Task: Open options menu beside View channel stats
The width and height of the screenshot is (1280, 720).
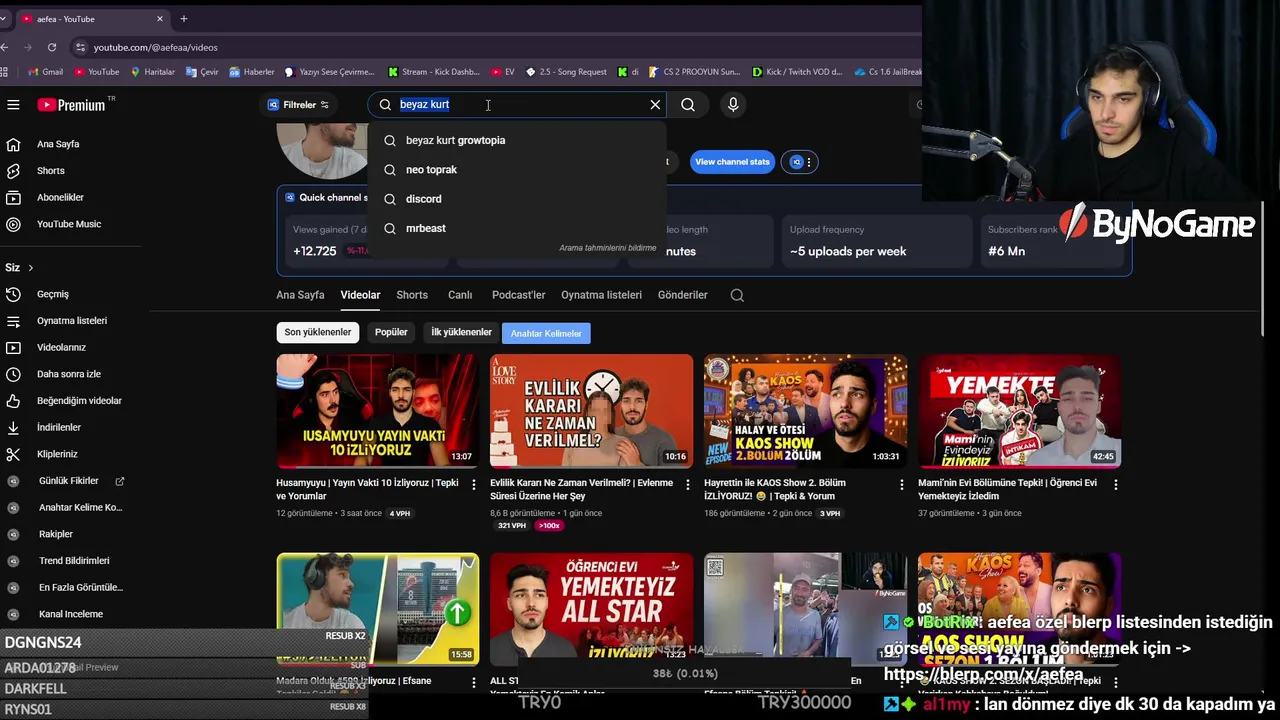Action: (x=810, y=162)
